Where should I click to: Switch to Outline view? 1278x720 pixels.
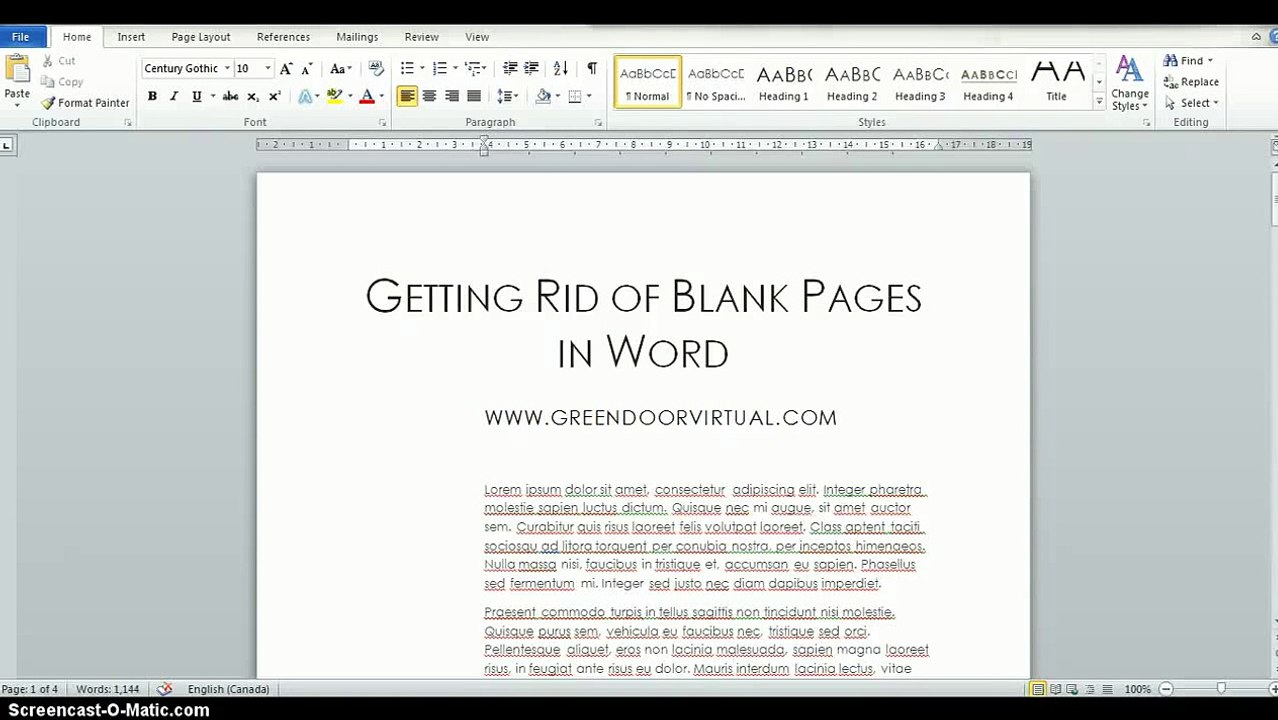coord(1089,689)
